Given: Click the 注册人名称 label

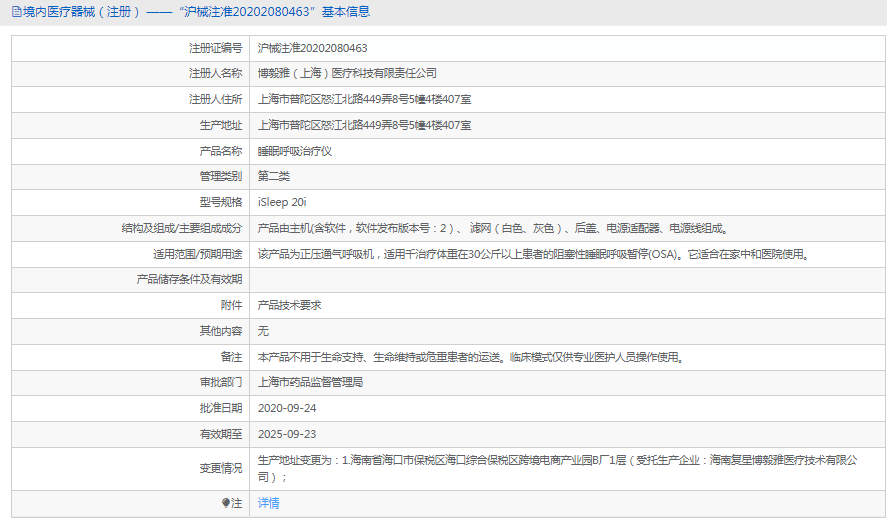Looking at the screenshot, I should click(x=215, y=73).
